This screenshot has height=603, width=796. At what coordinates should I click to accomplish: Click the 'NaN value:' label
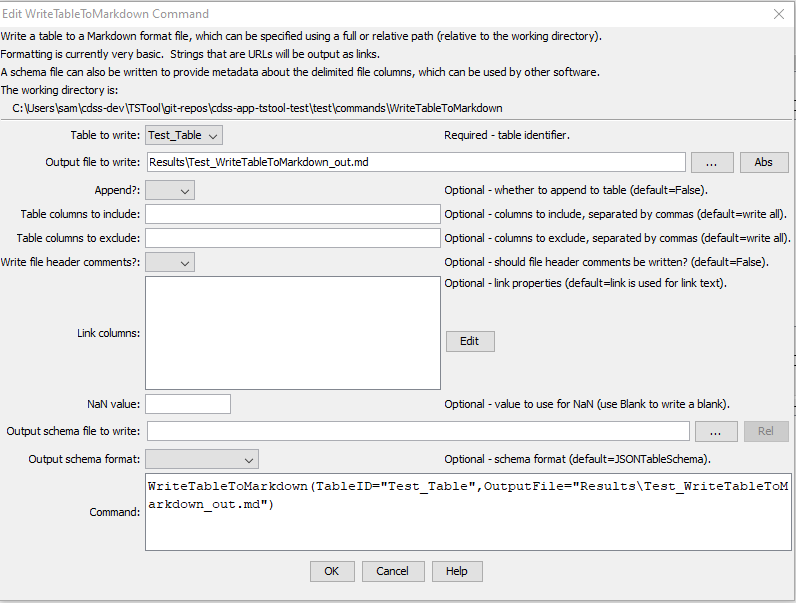click(114, 405)
